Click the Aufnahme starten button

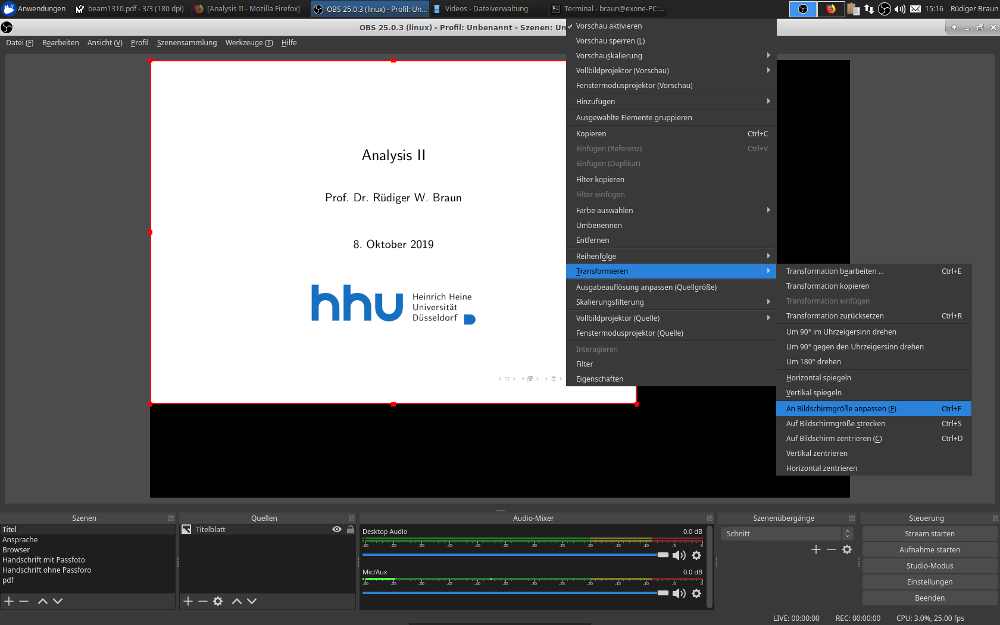point(929,550)
